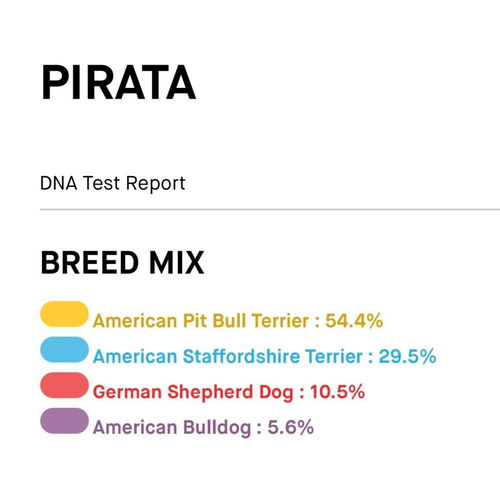
Task: Click the word Staffordshire in blue text
Action: (242, 356)
